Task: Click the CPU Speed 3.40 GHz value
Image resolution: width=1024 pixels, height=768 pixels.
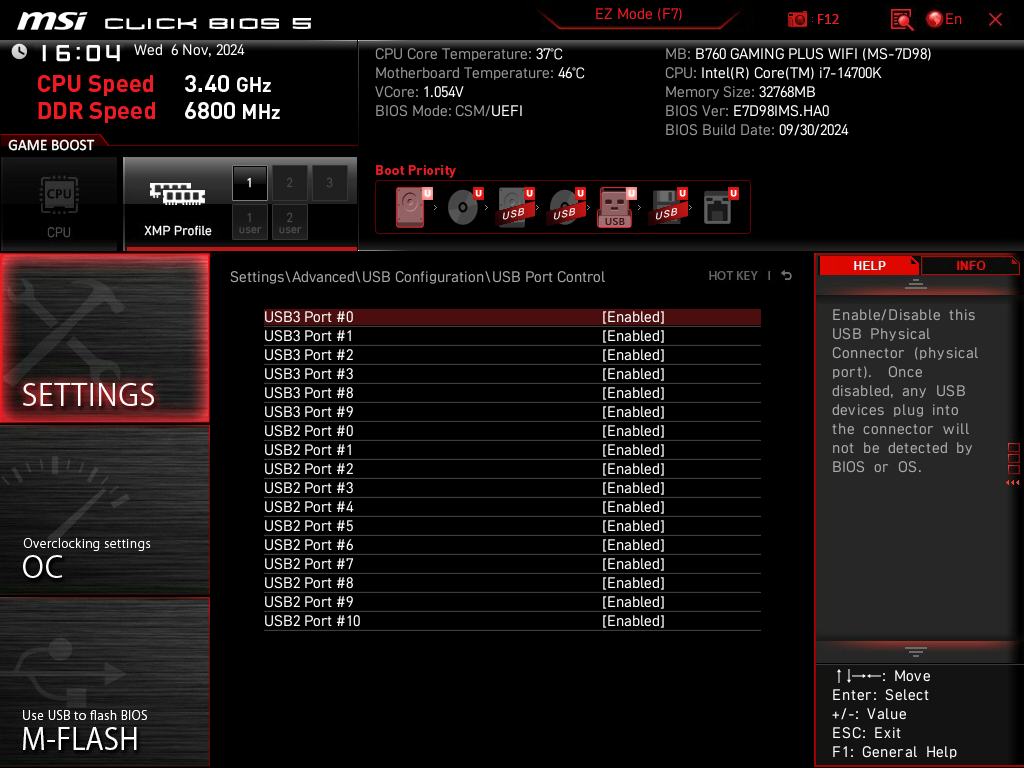Action: pos(227,84)
